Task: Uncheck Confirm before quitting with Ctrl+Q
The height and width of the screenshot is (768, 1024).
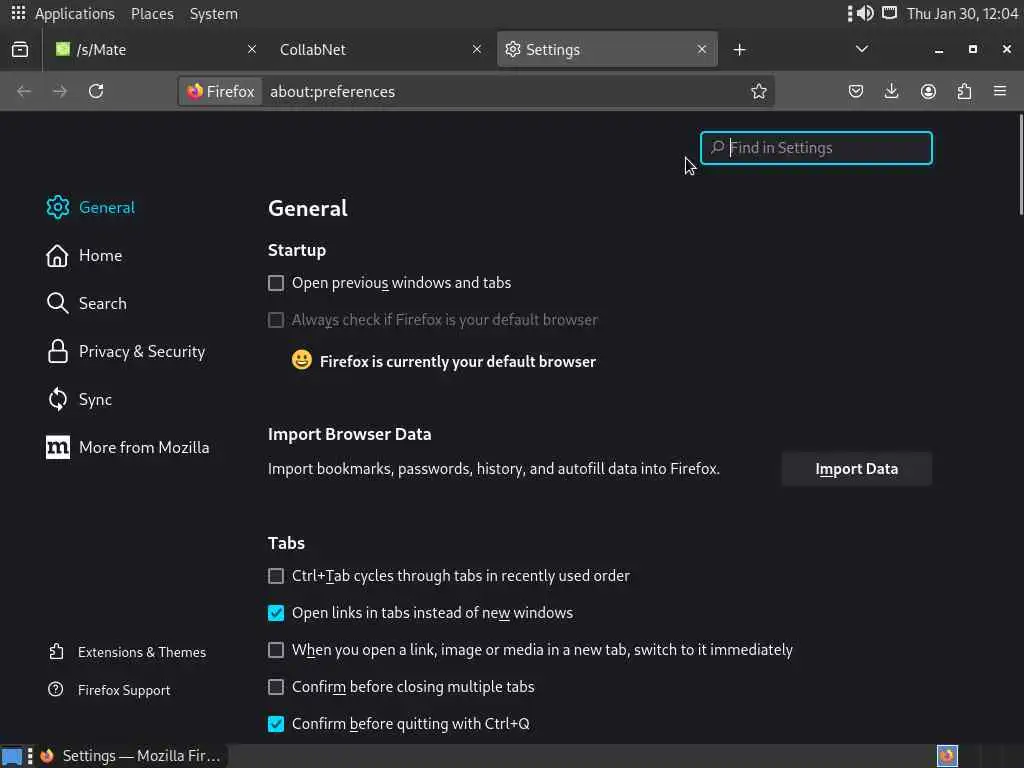Action: click(276, 724)
